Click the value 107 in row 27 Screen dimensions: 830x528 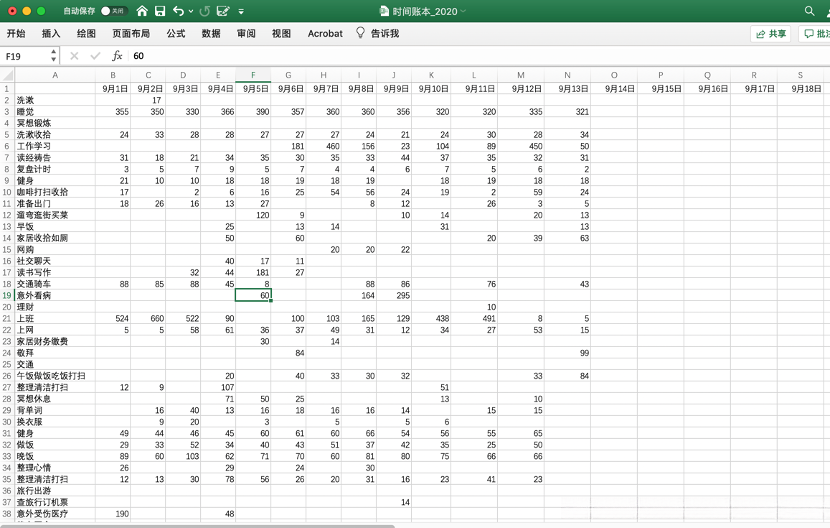click(x=228, y=387)
